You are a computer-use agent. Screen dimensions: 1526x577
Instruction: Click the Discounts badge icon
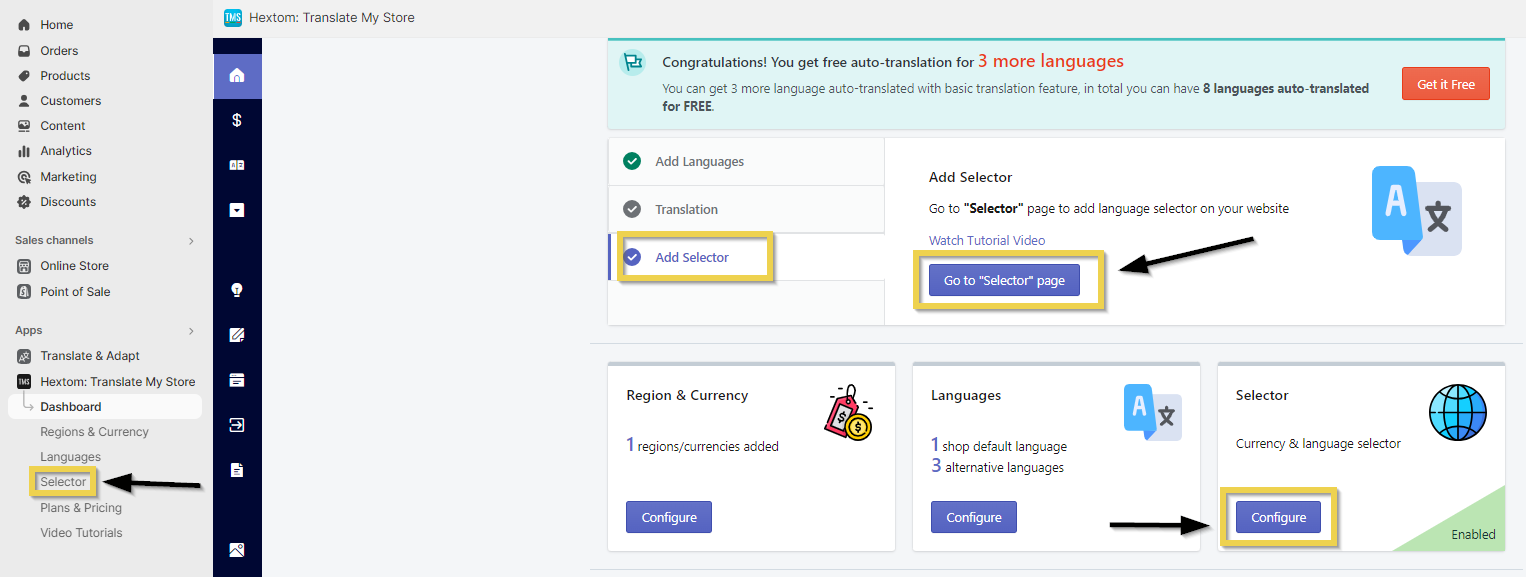point(24,202)
